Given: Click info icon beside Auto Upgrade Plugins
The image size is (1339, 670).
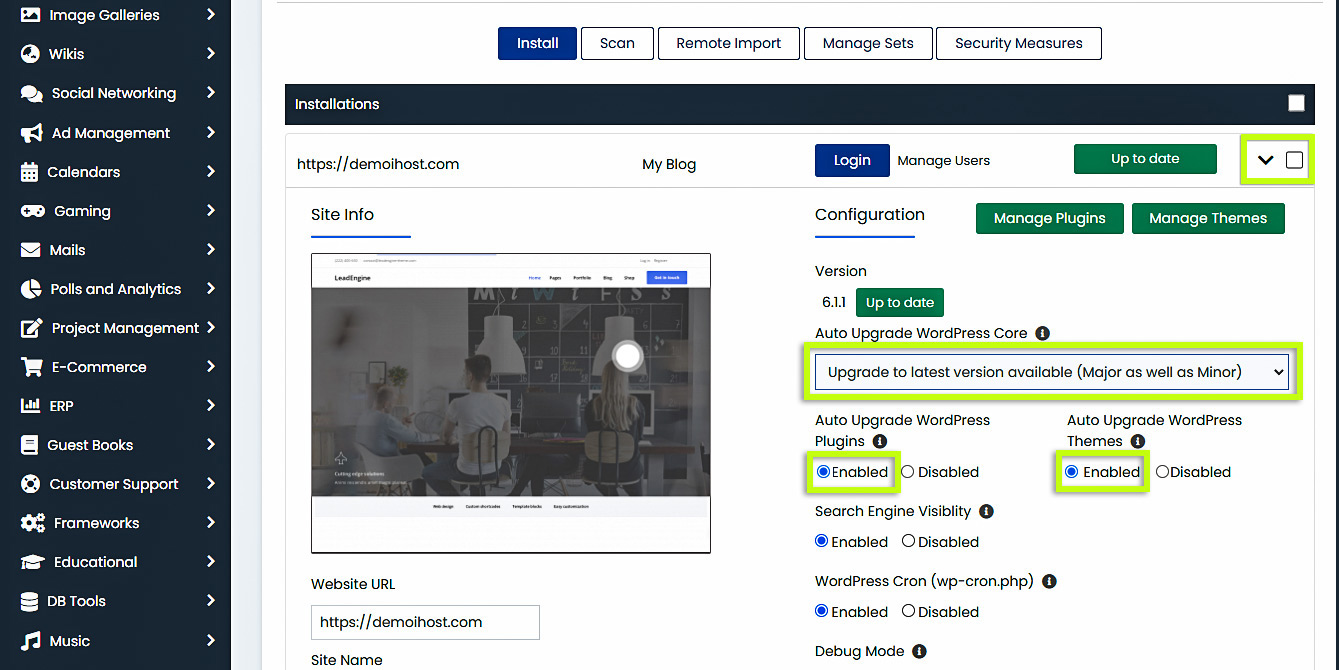Looking at the screenshot, I should click(x=880, y=441).
